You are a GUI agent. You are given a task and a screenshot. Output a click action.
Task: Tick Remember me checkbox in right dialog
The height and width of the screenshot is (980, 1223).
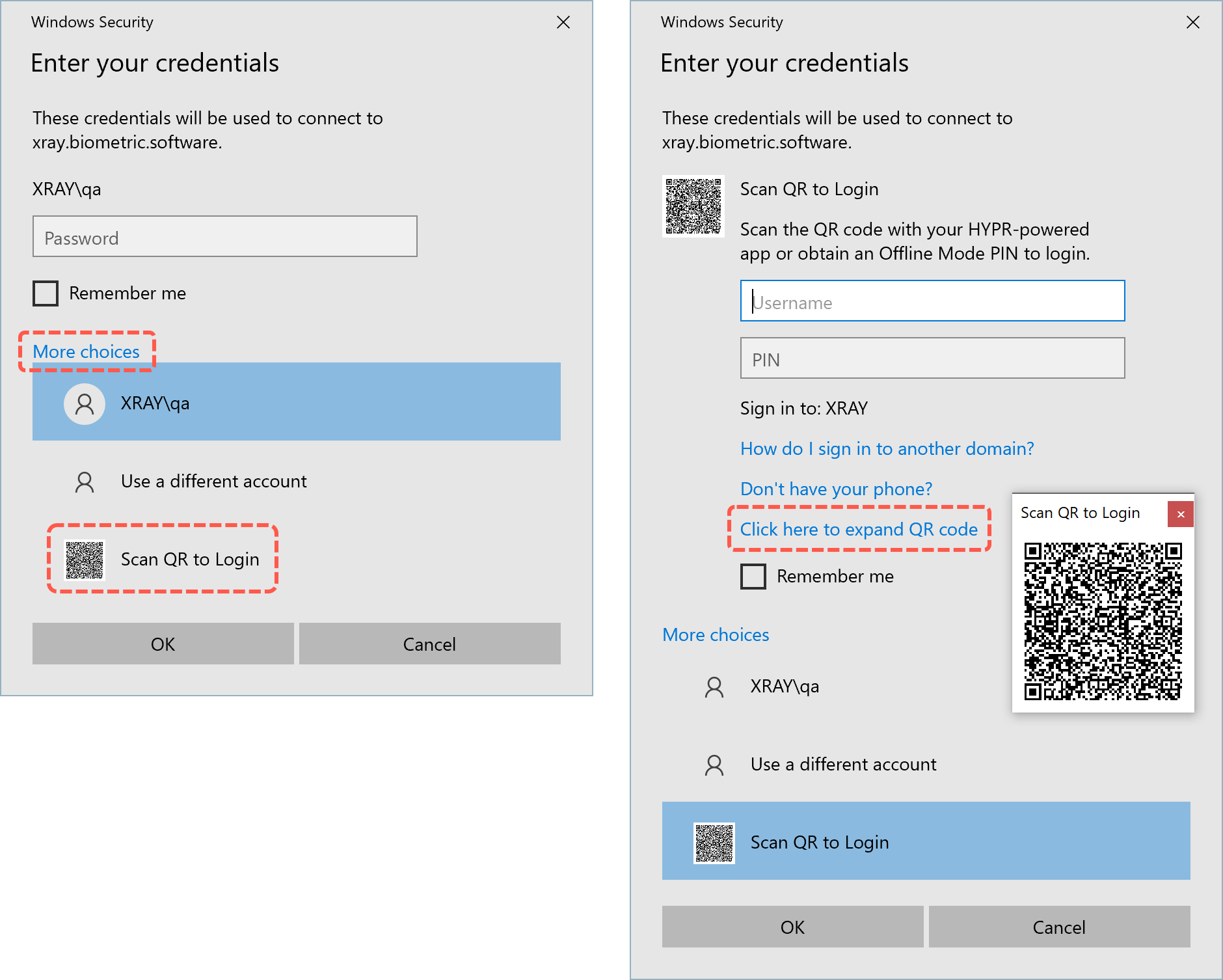pyautogui.click(x=753, y=577)
